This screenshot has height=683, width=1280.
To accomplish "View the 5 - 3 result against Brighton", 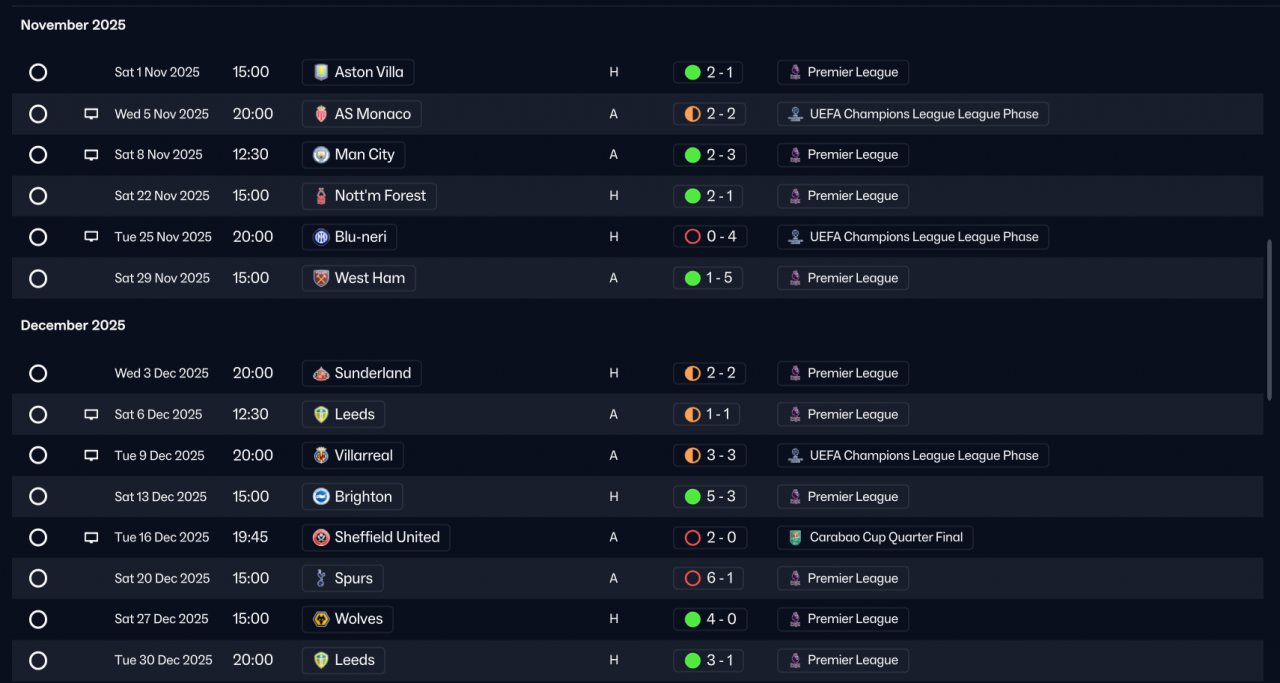I will pos(709,497).
